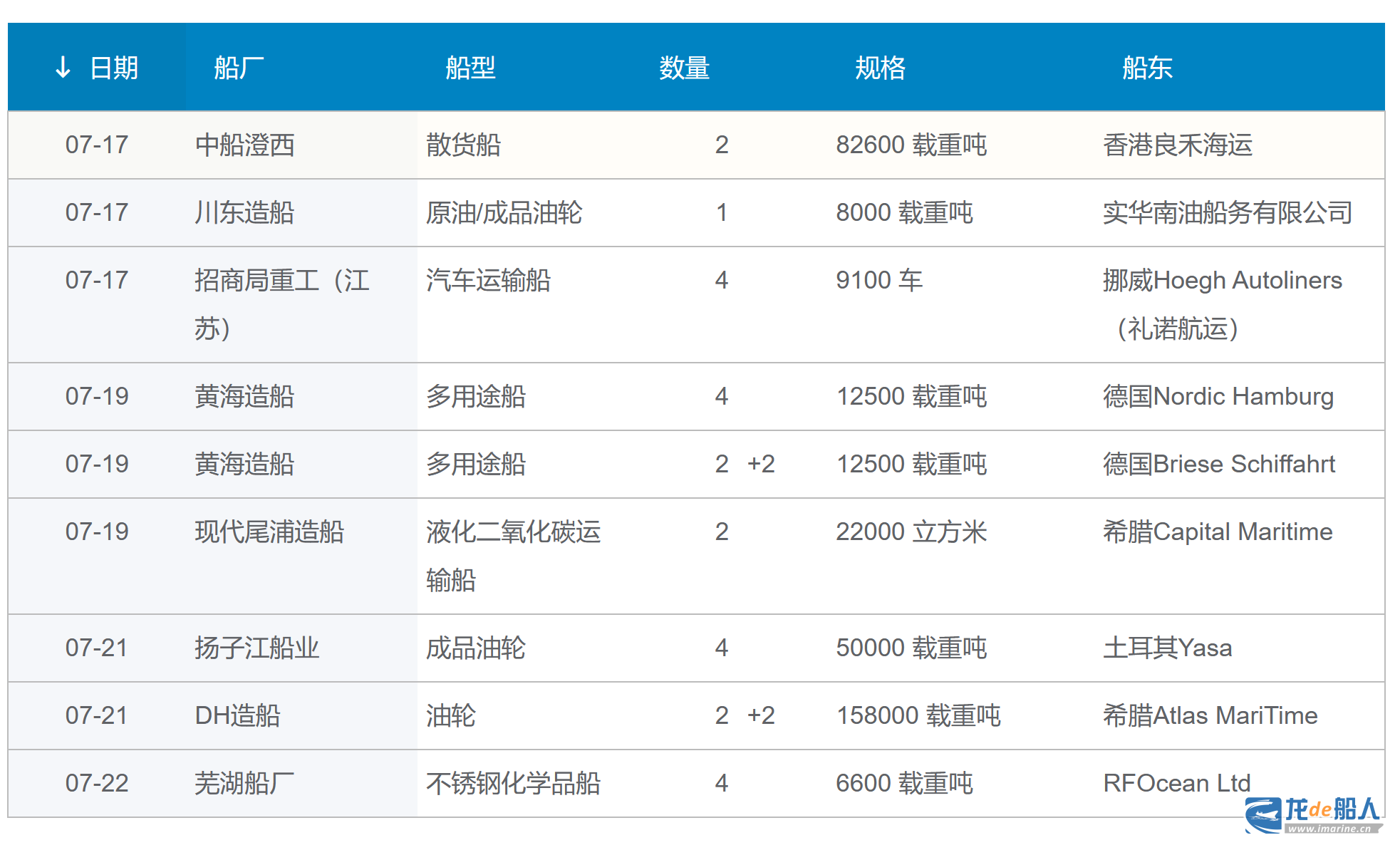Select the 川东造船 shipyard cell
This screenshot has width=1400, height=850.
click(244, 212)
